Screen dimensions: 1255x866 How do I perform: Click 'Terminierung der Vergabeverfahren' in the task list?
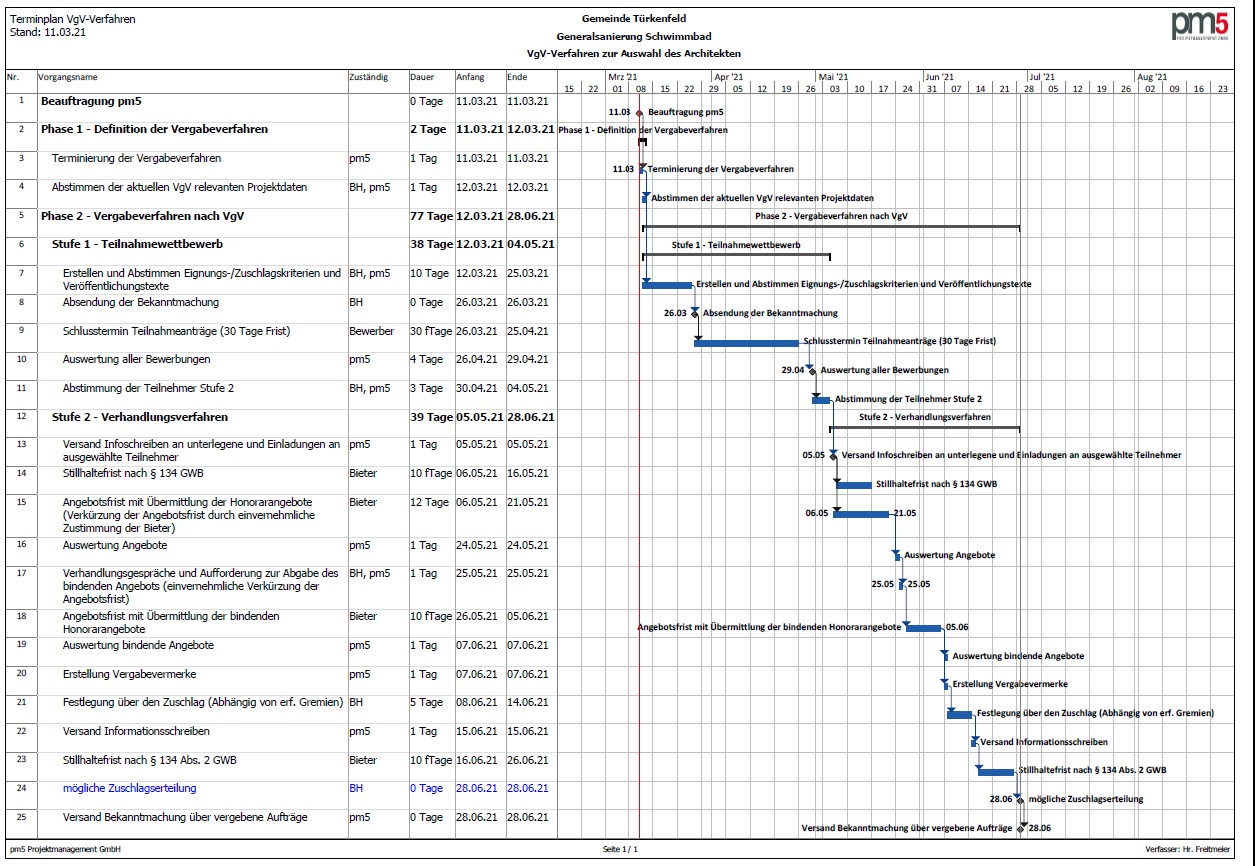[x=136, y=159]
